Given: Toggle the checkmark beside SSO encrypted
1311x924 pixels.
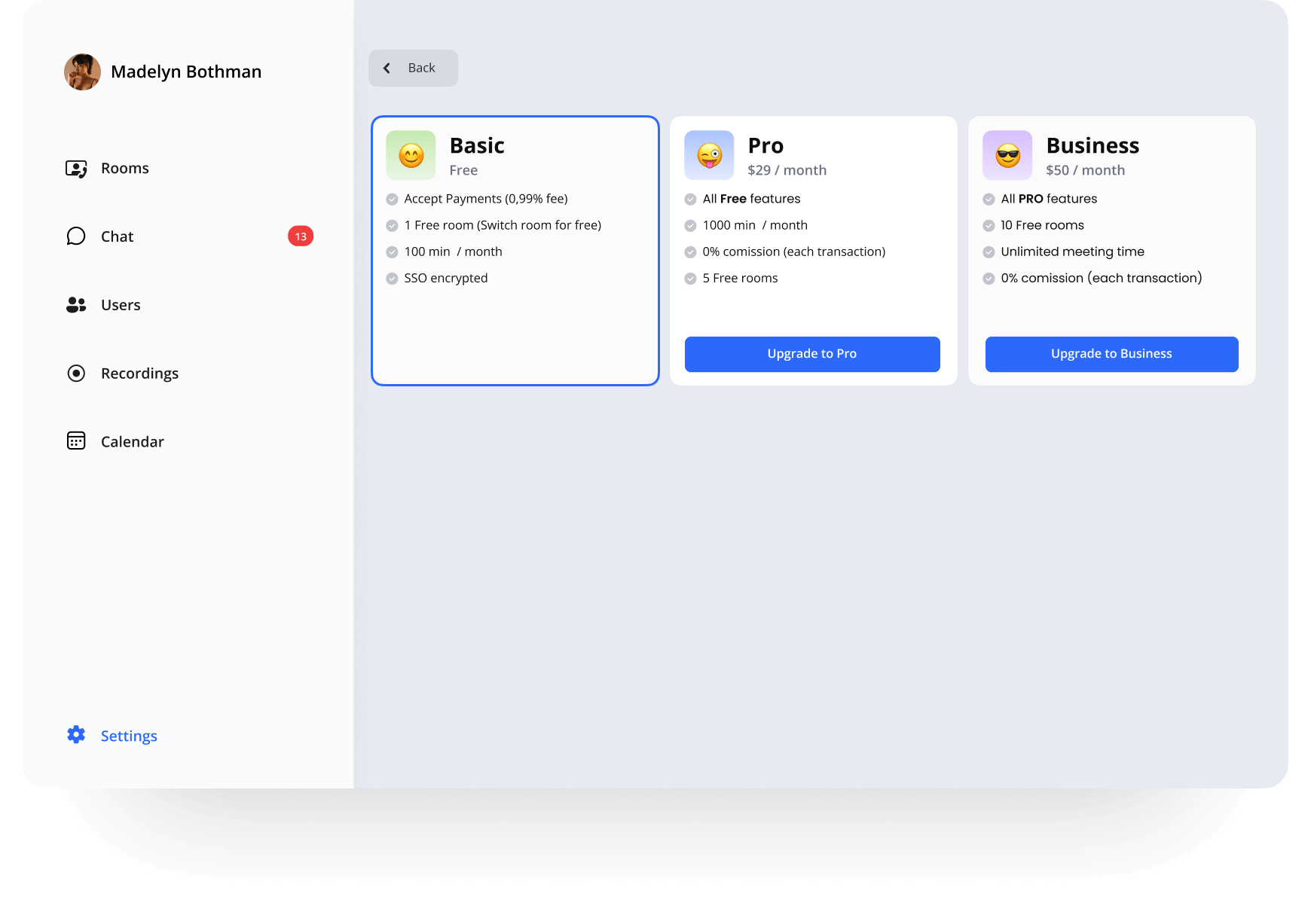Looking at the screenshot, I should tap(392, 278).
